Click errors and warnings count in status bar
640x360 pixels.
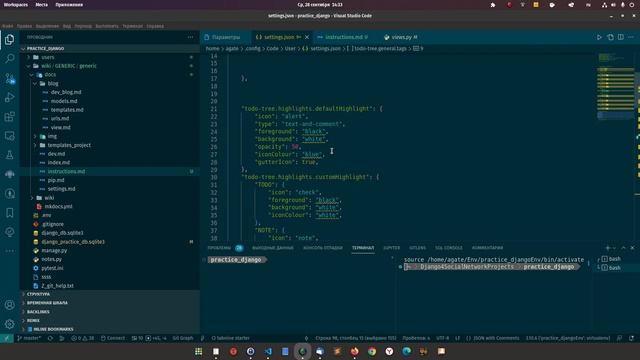pos(82,338)
